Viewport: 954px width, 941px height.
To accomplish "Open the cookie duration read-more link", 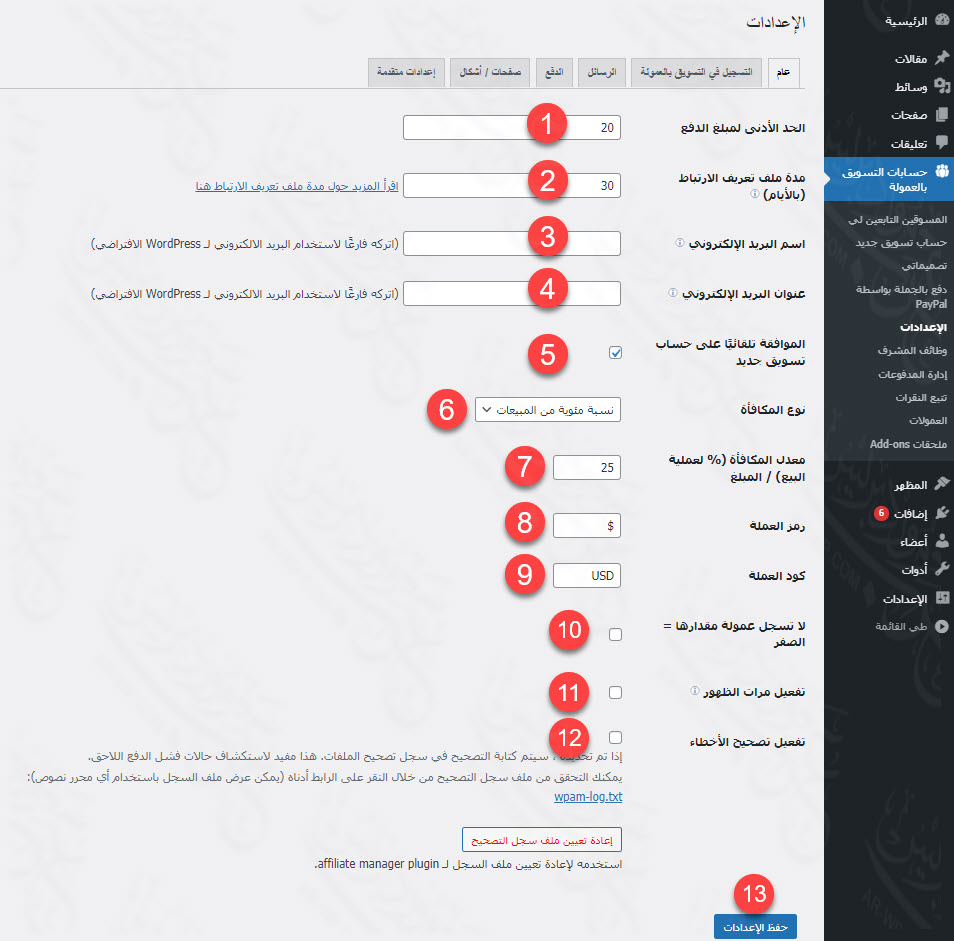I will coord(296,186).
